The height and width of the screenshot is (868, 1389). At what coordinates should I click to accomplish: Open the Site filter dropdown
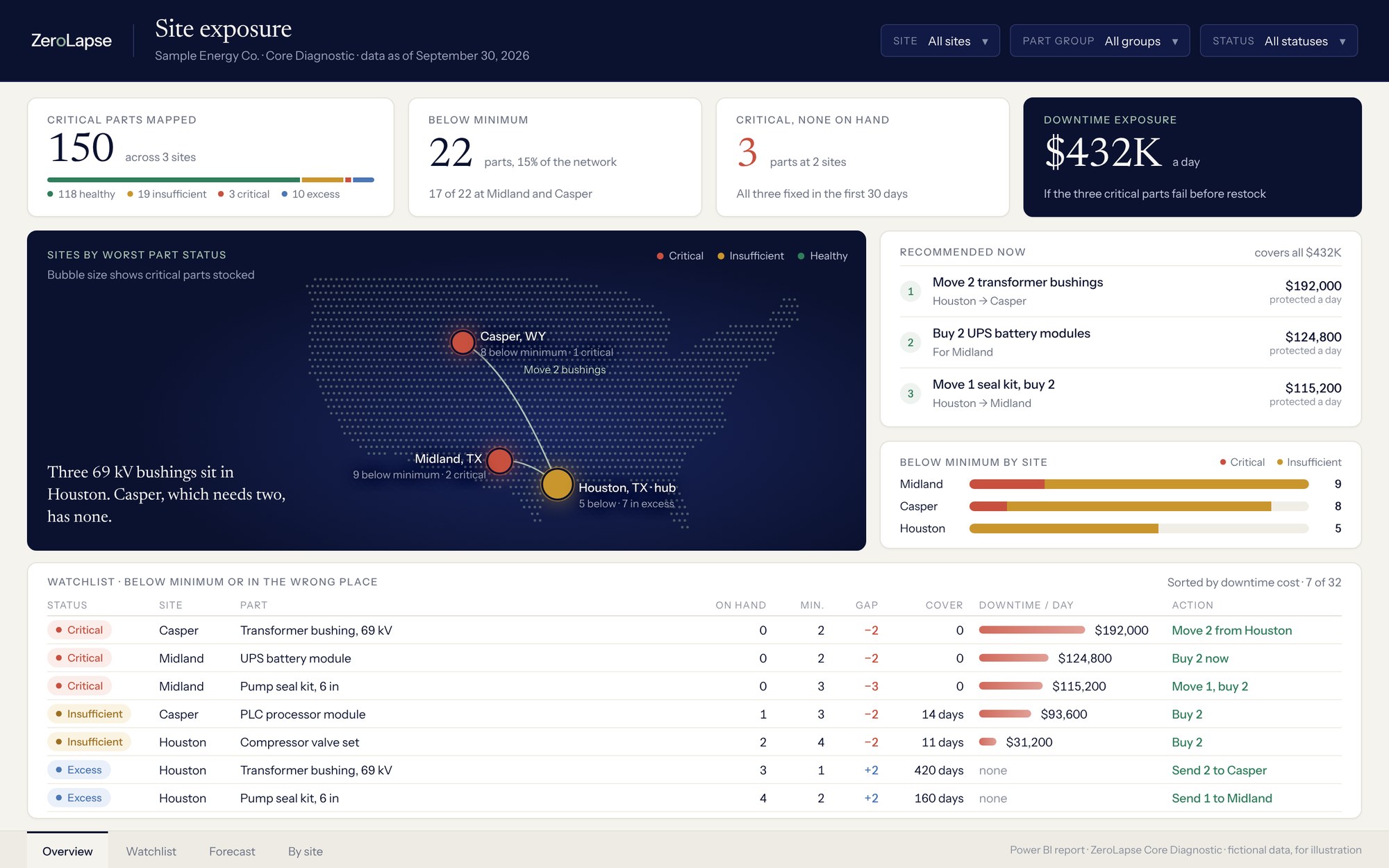940,41
